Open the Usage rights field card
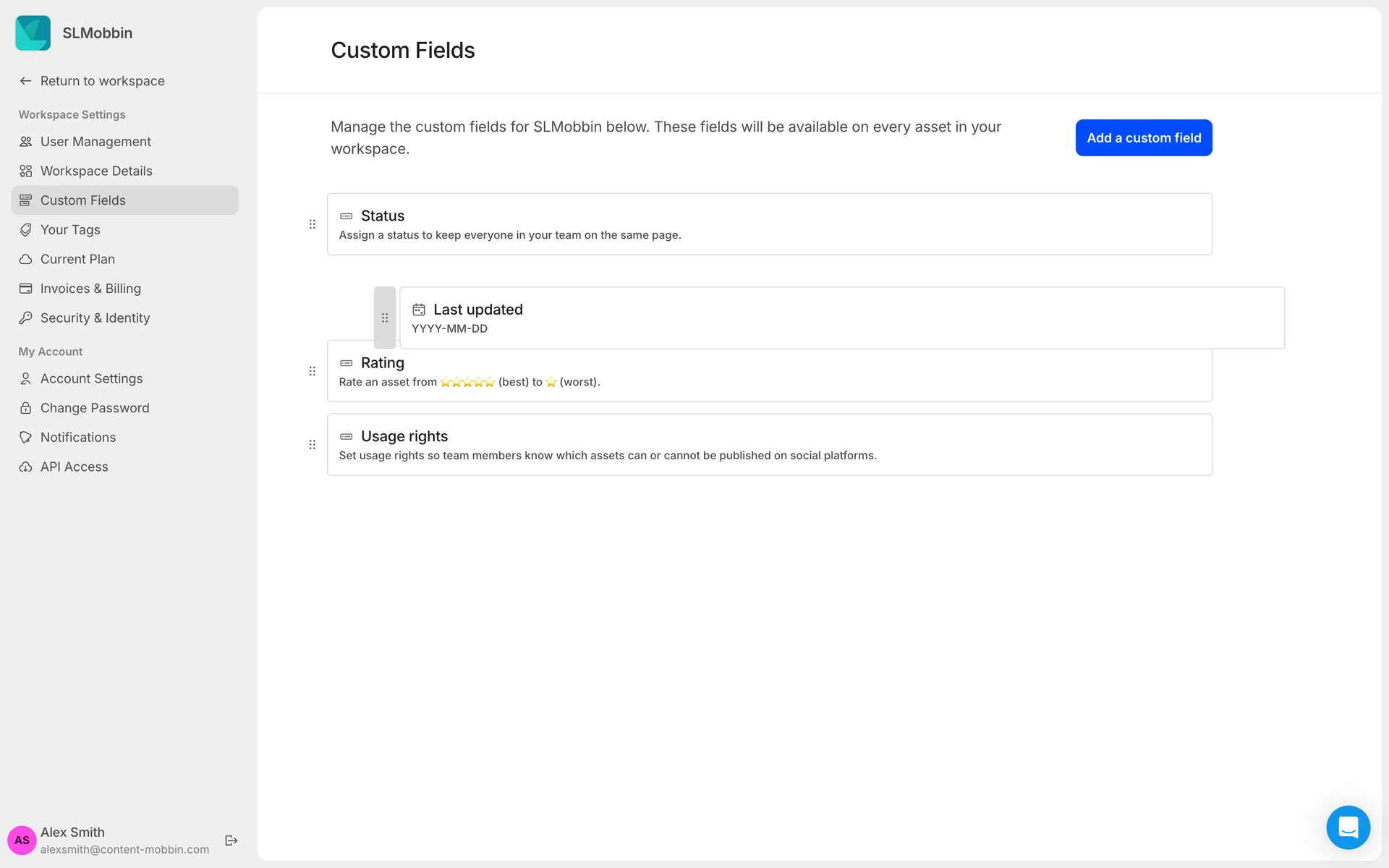The image size is (1389, 868). 769,445
